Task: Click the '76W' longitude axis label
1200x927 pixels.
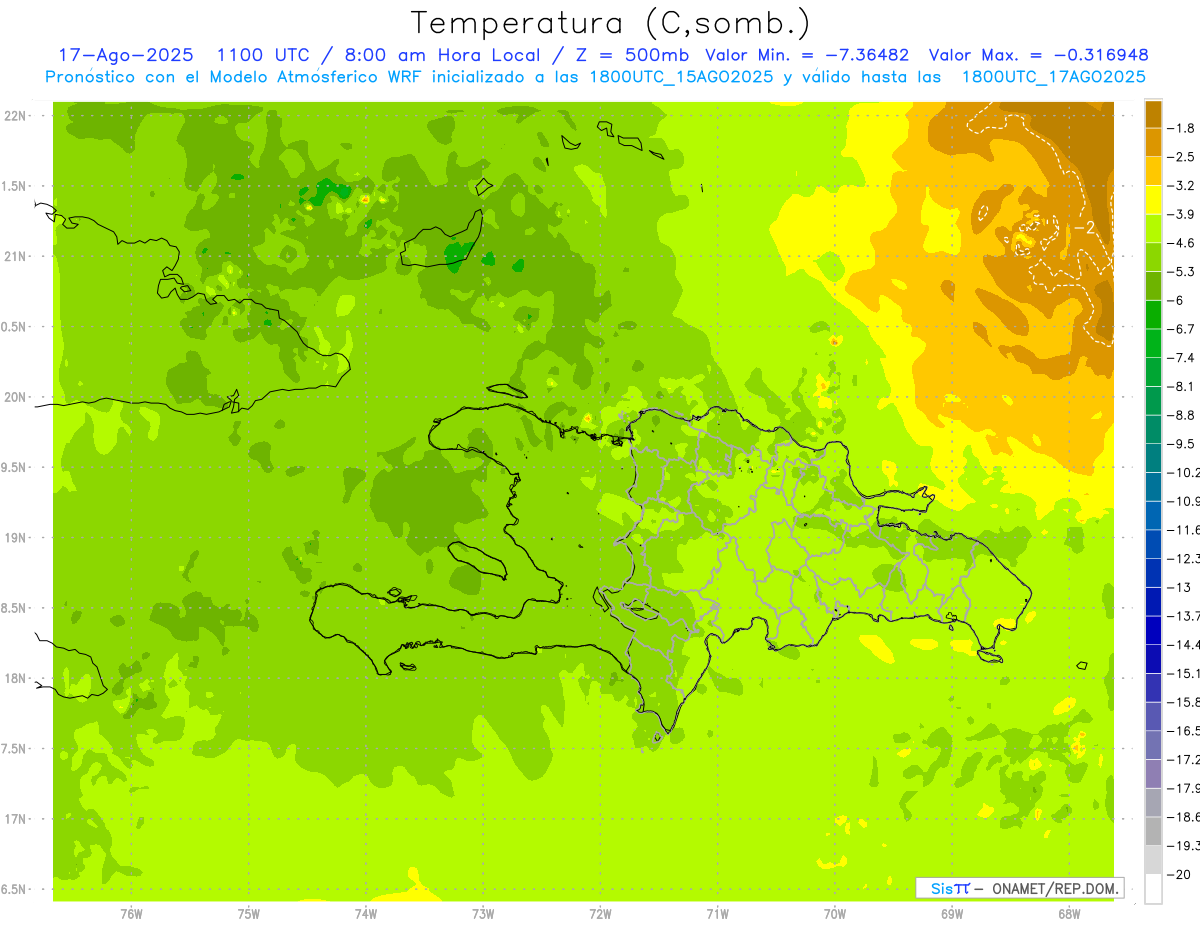Action: [131, 913]
